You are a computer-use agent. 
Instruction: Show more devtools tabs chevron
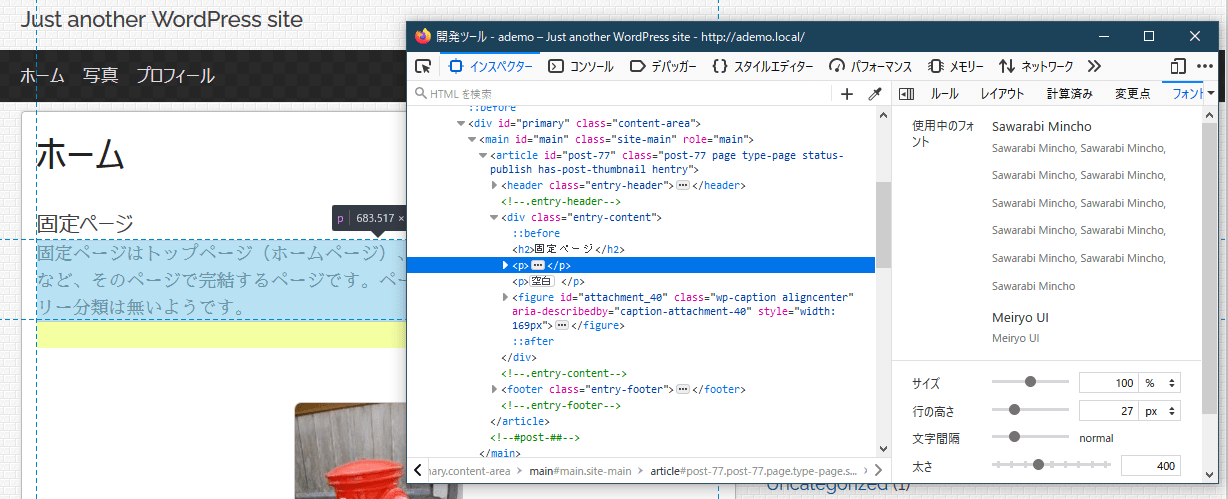[x=1094, y=66]
